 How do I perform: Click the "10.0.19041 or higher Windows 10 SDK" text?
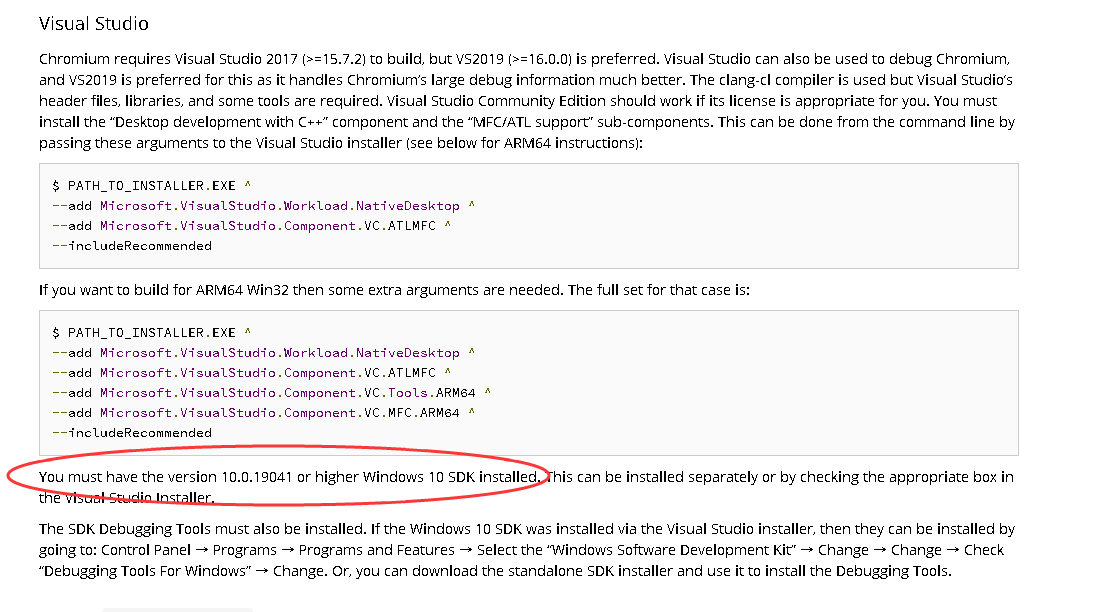click(x=348, y=477)
